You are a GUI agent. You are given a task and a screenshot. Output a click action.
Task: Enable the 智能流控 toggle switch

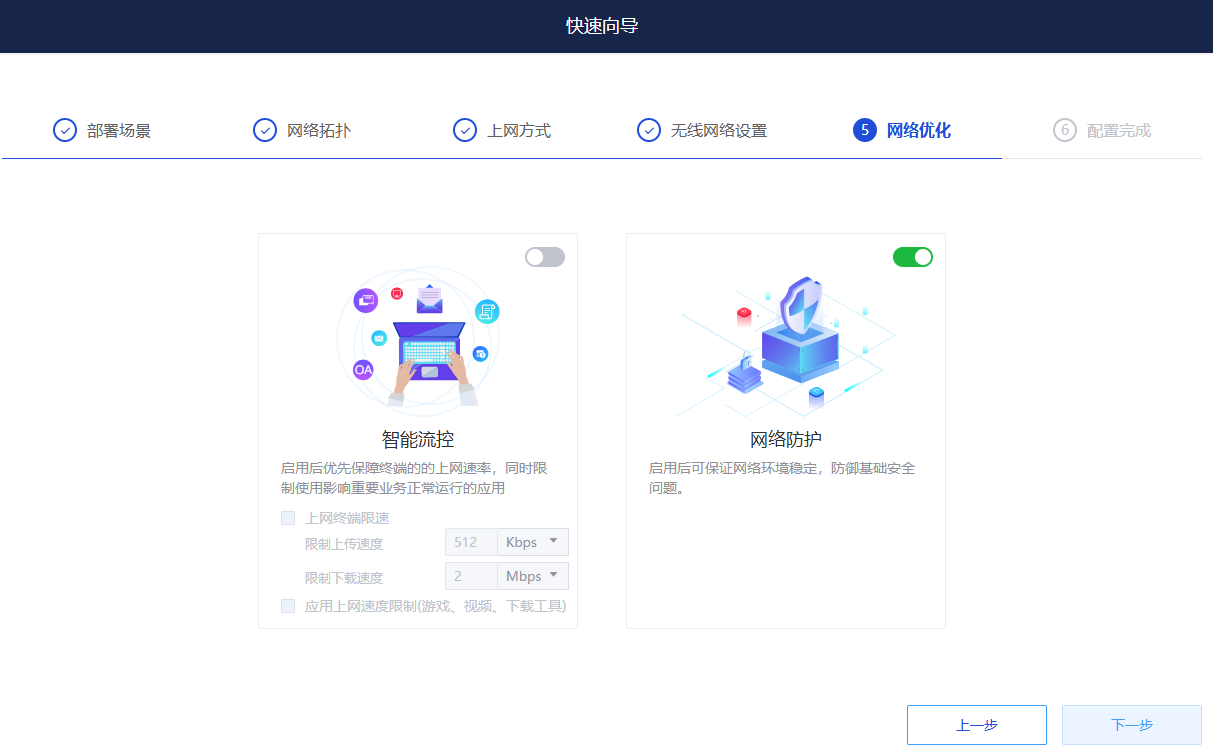(545, 257)
